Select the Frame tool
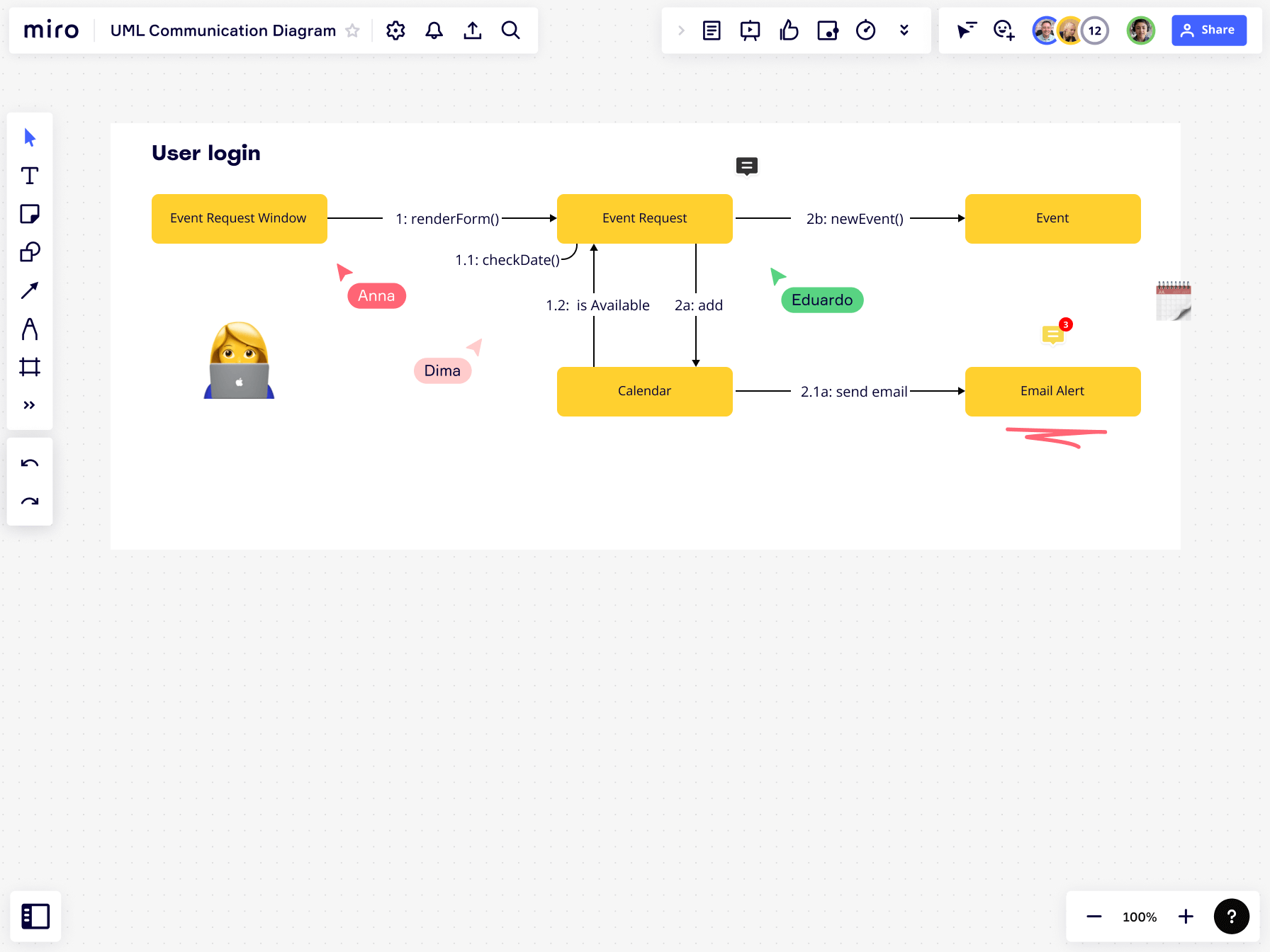 tap(30, 367)
